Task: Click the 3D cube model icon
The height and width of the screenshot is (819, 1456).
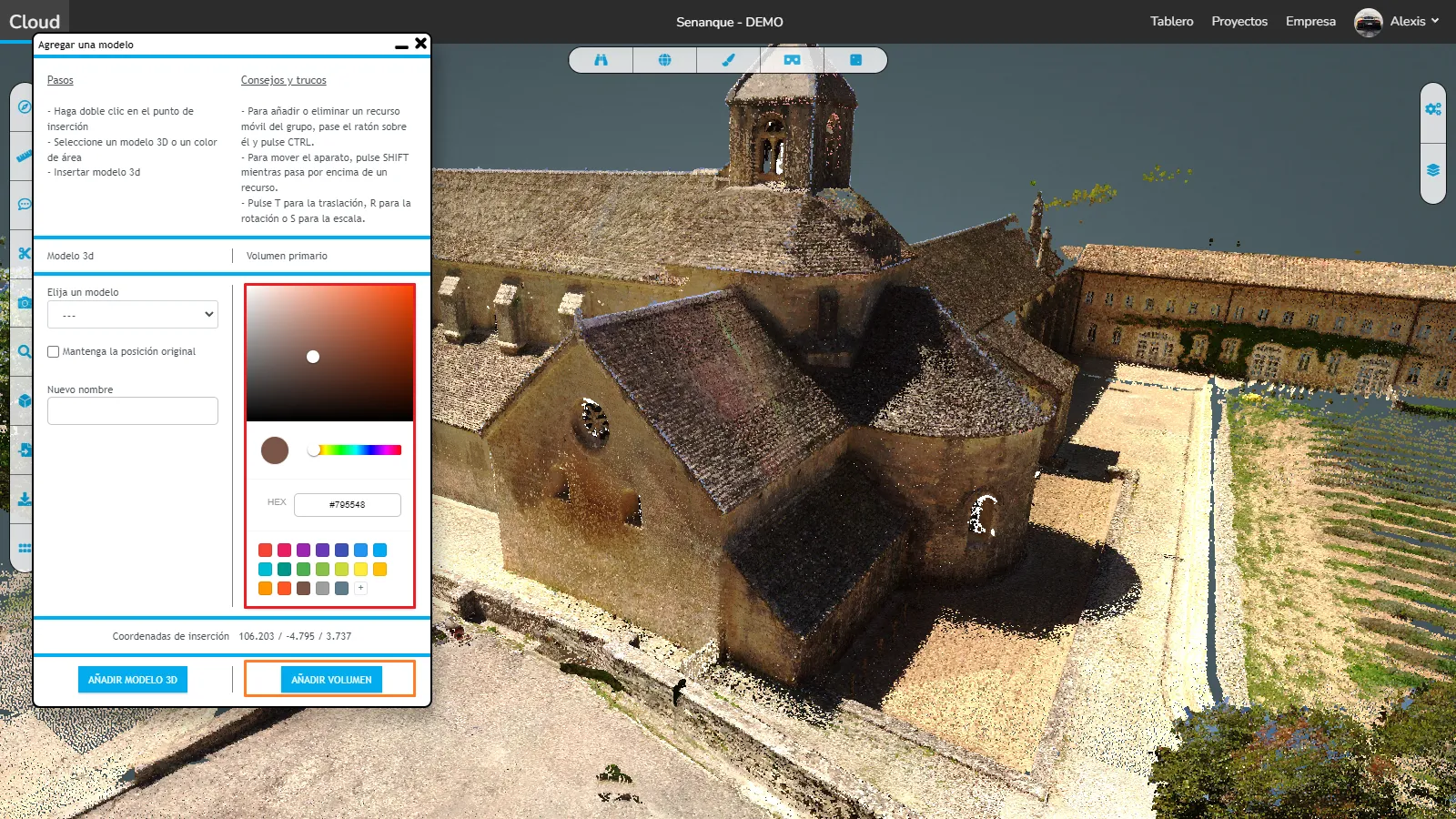Action: (x=25, y=400)
